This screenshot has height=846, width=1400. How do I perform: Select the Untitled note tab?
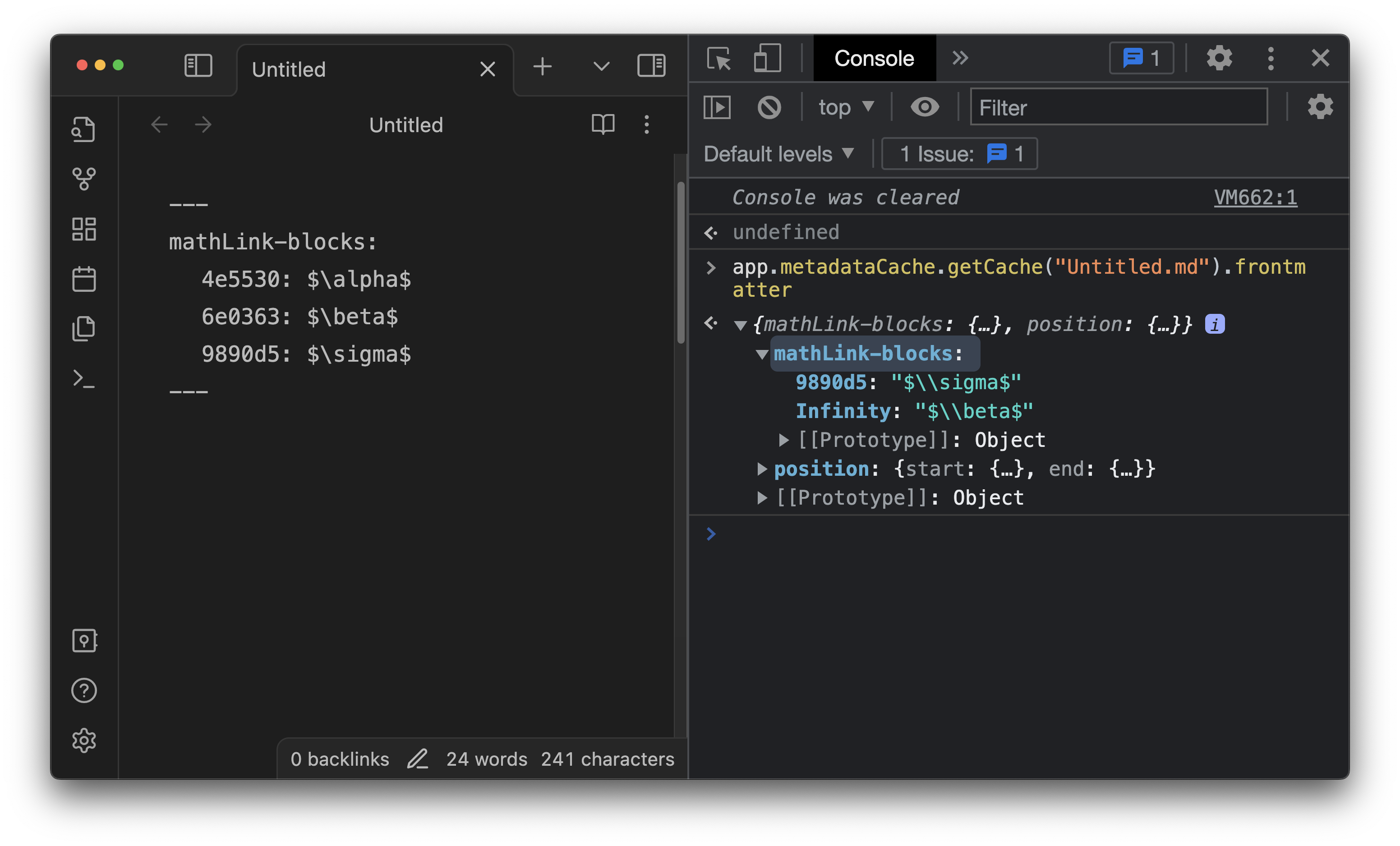coord(289,69)
